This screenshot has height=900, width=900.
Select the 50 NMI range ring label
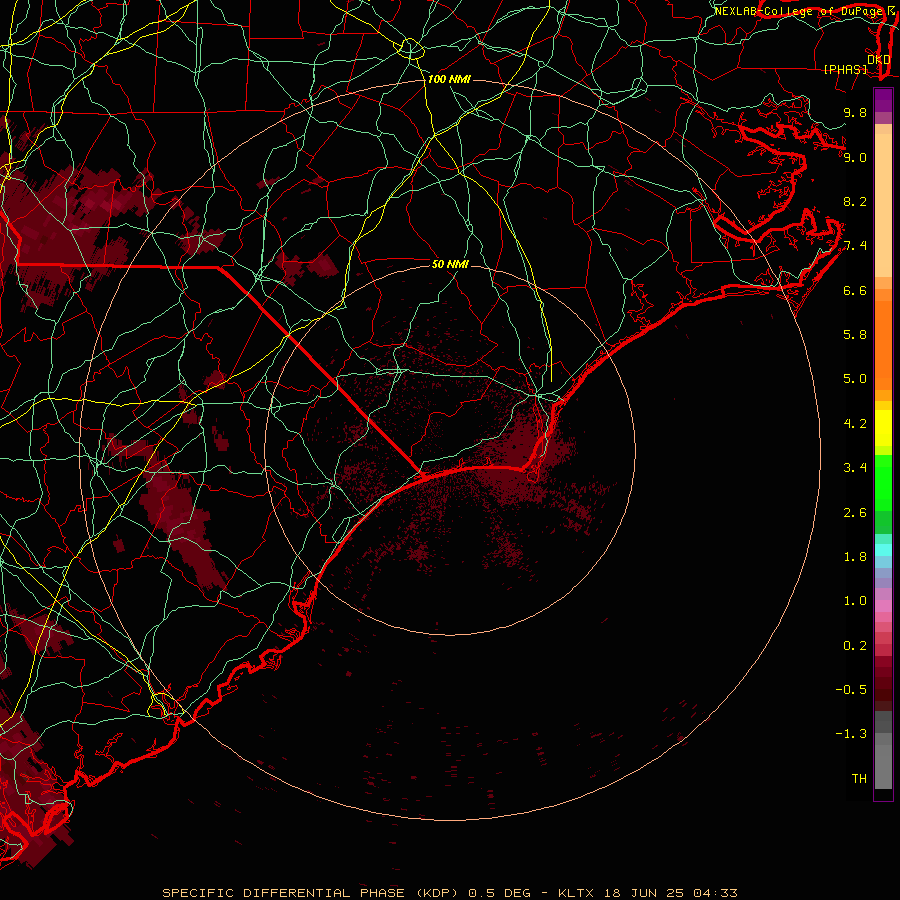click(450, 264)
